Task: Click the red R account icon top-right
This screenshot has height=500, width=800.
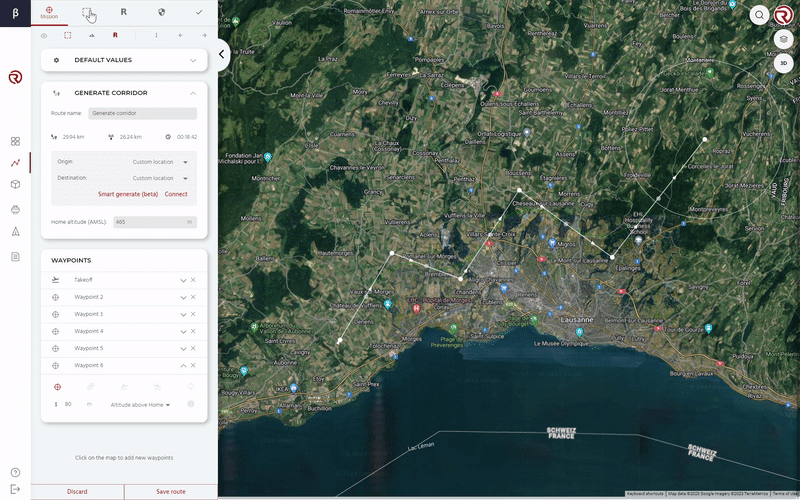Action: [784, 15]
